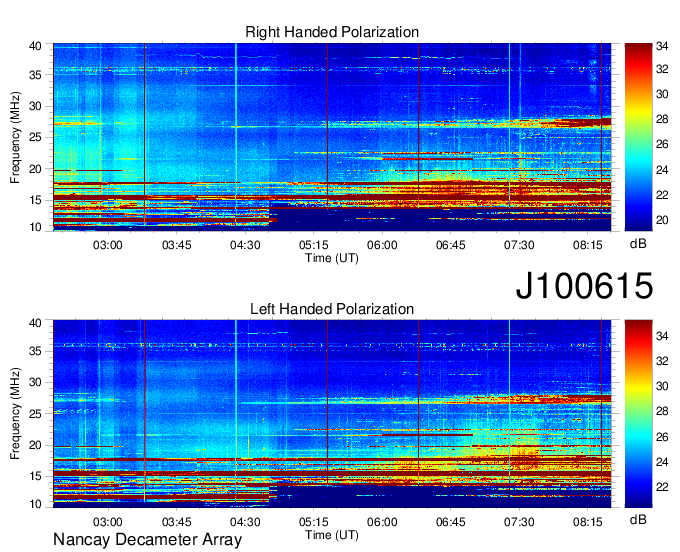This screenshot has height=552, width=680.
Task: Click the 'Left Handed Polarization' title
Action: (x=332, y=309)
